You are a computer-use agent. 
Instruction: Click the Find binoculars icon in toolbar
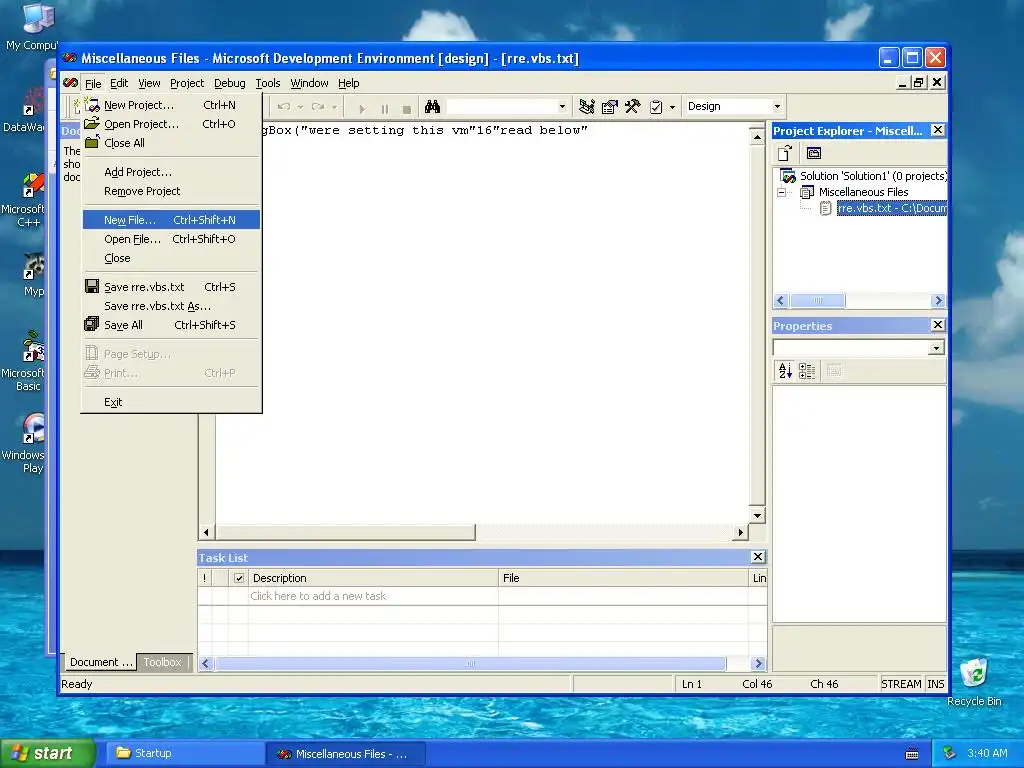click(x=432, y=106)
